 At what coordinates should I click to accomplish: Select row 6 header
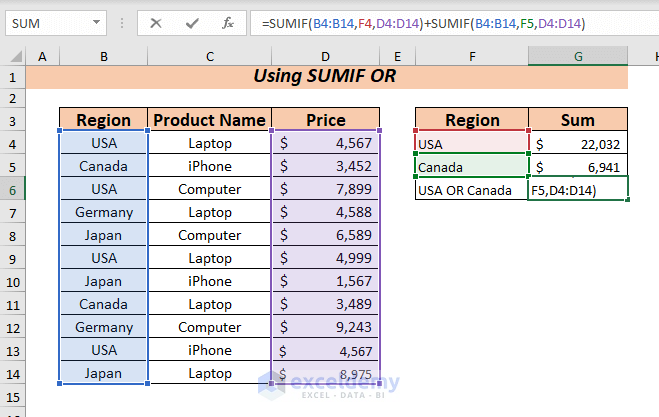point(13,190)
